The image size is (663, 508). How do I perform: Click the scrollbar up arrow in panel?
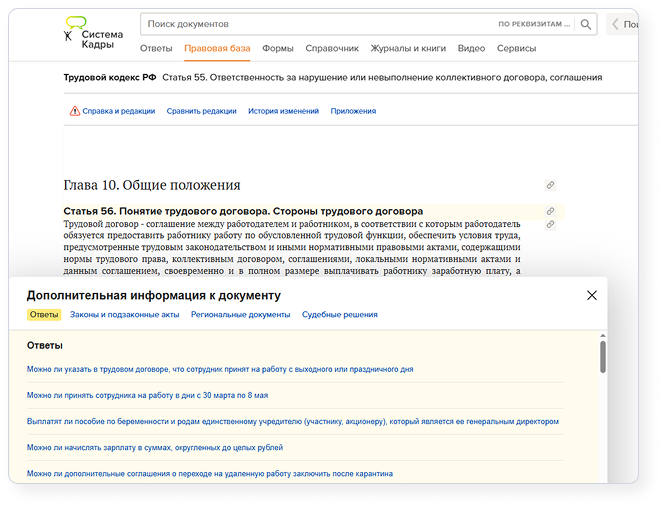(x=603, y=335)
